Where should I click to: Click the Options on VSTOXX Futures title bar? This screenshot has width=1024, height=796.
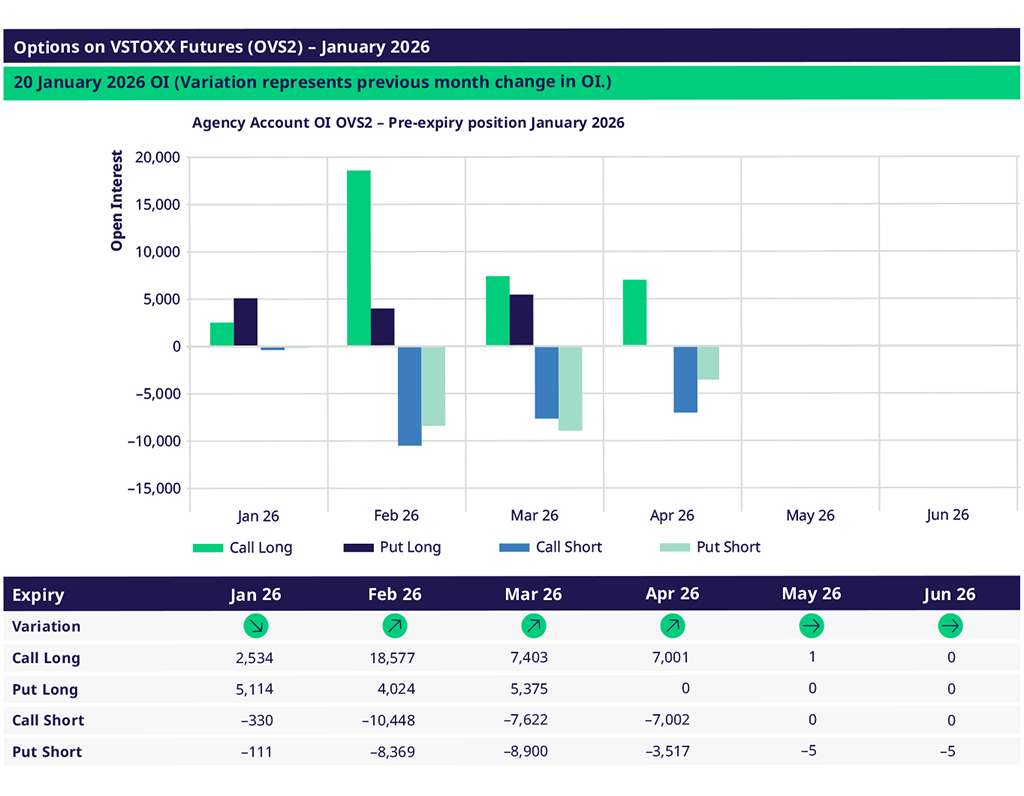(512, 47)
